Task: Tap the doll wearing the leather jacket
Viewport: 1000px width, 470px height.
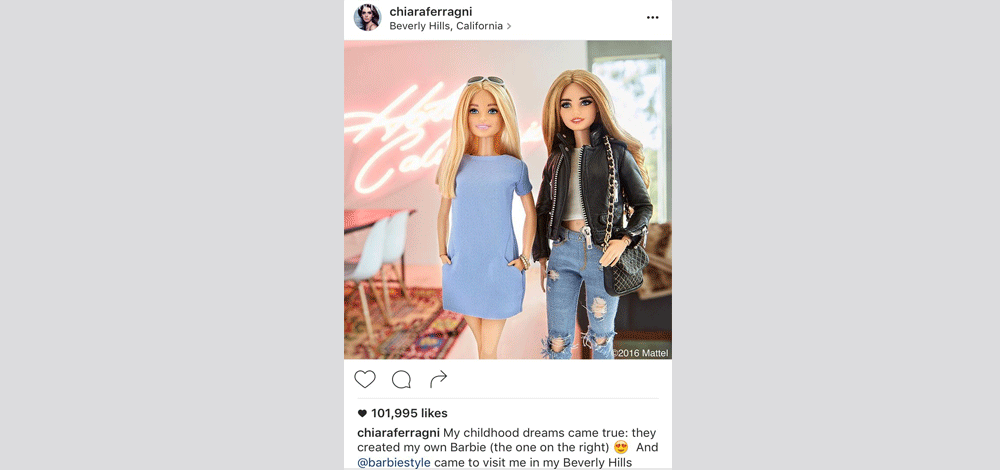Action: coord(592,214)
